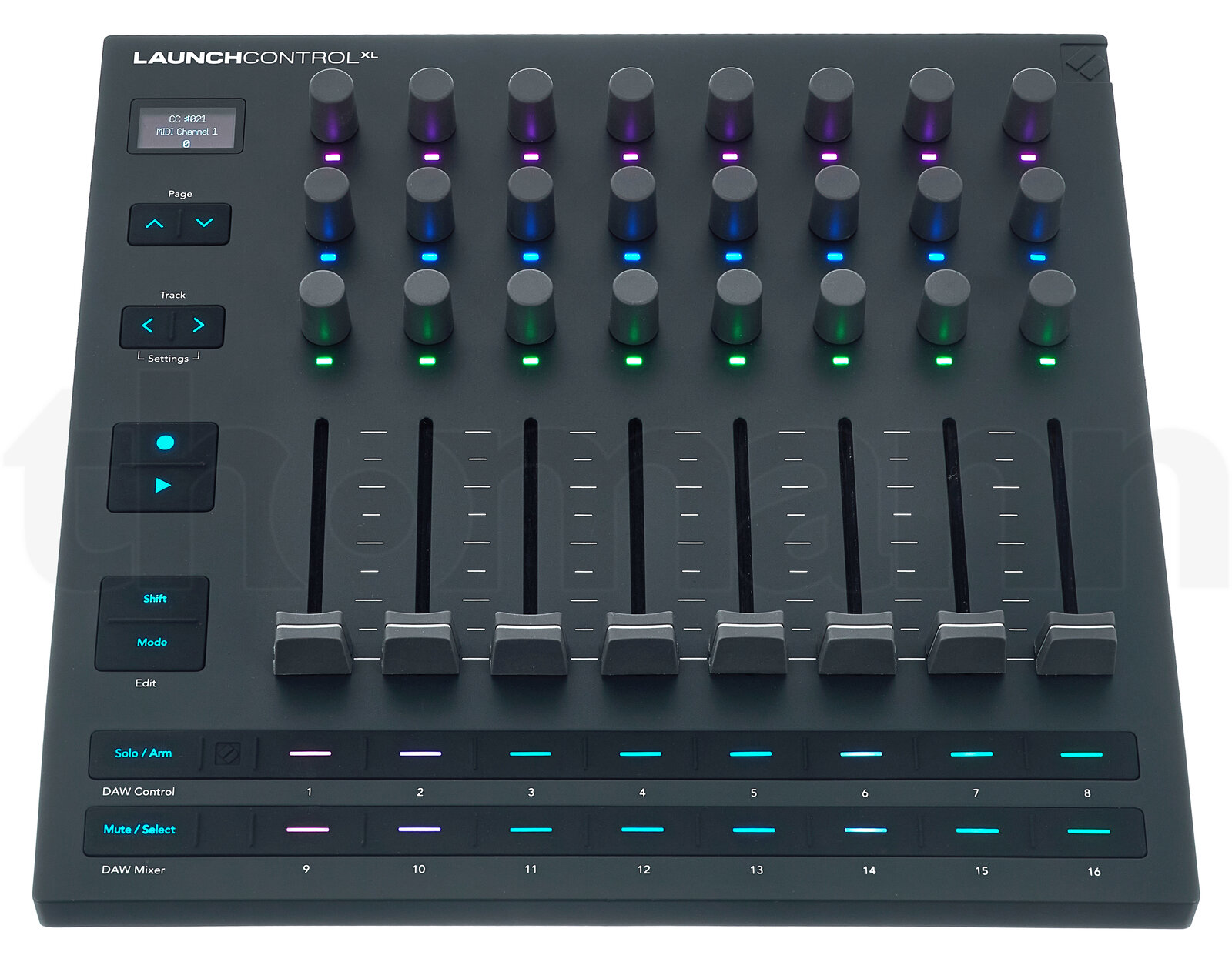1232x962 pixels.
Task: Toggle Solo/Arm pad numbered 8
Action: pyautogui.click(x=1082, y=755)
